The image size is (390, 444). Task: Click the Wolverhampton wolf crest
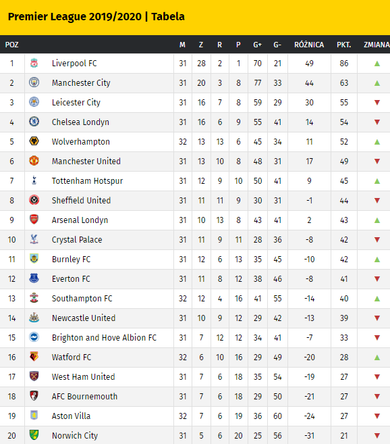(34, 141)
